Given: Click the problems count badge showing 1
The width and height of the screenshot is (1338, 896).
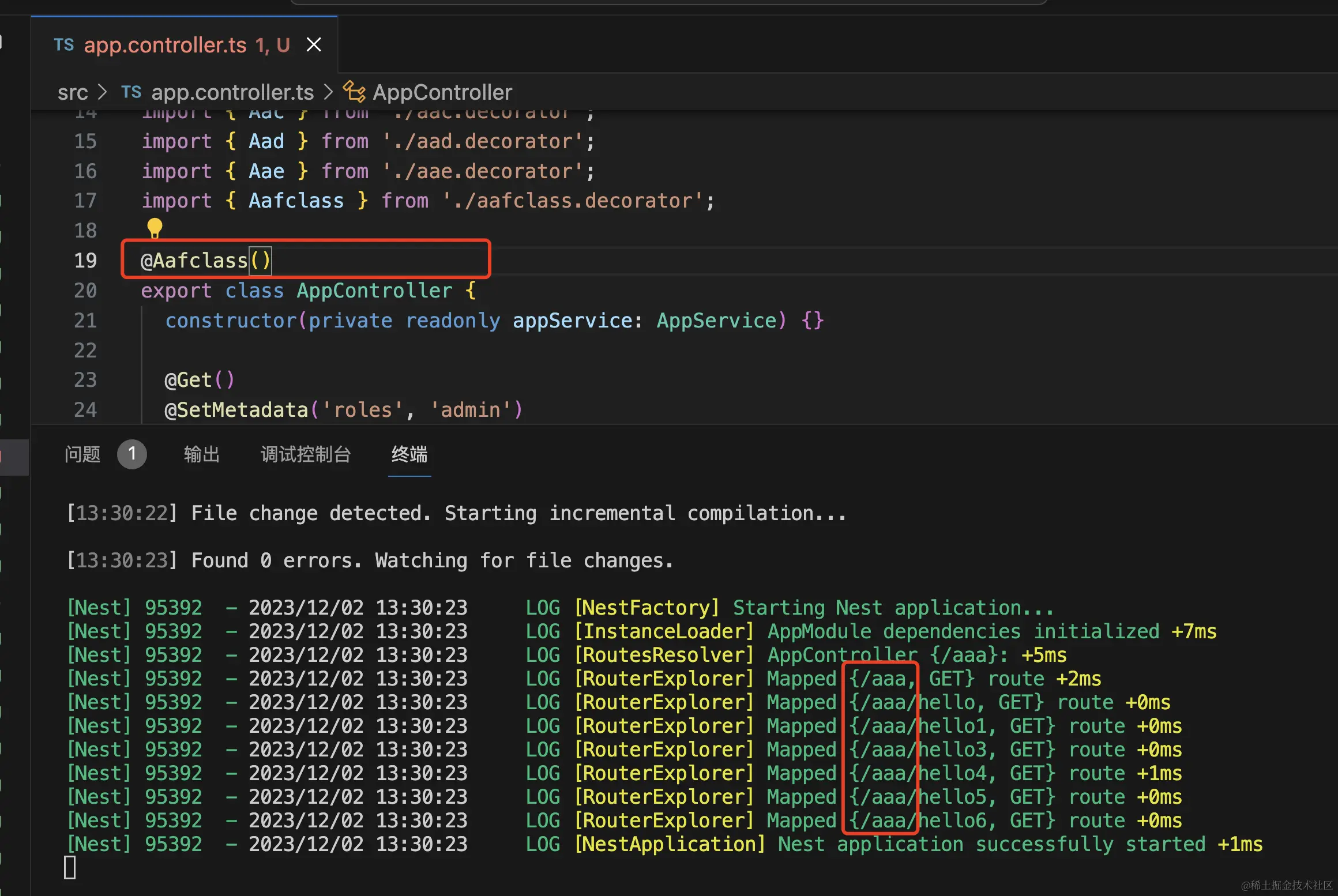Looking at the screenshot, I should tap(131, 454).
